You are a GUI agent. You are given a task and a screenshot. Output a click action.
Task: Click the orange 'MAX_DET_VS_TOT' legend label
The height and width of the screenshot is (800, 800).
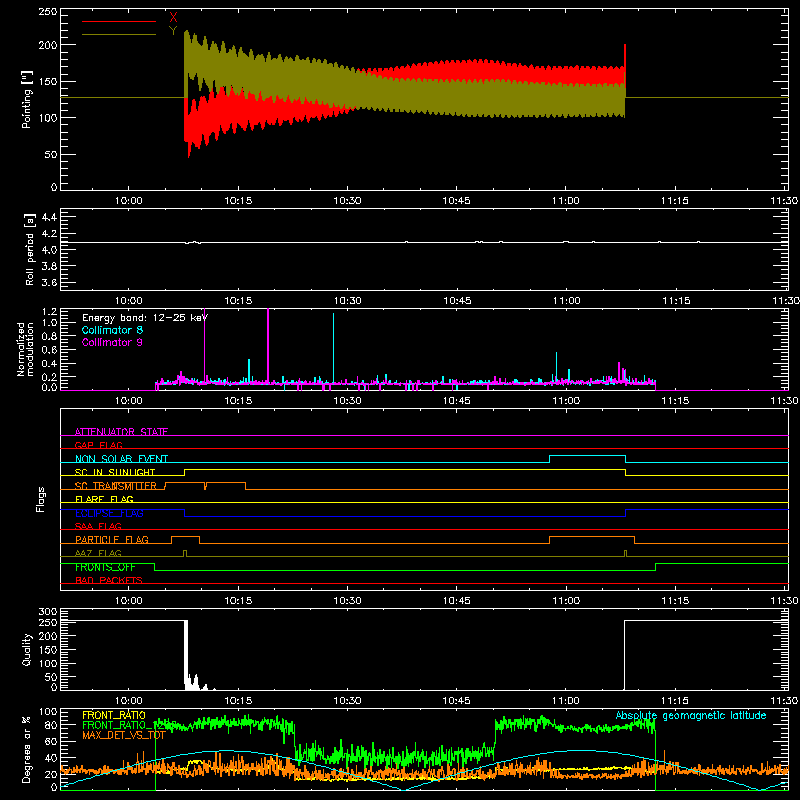pos(124,735)
